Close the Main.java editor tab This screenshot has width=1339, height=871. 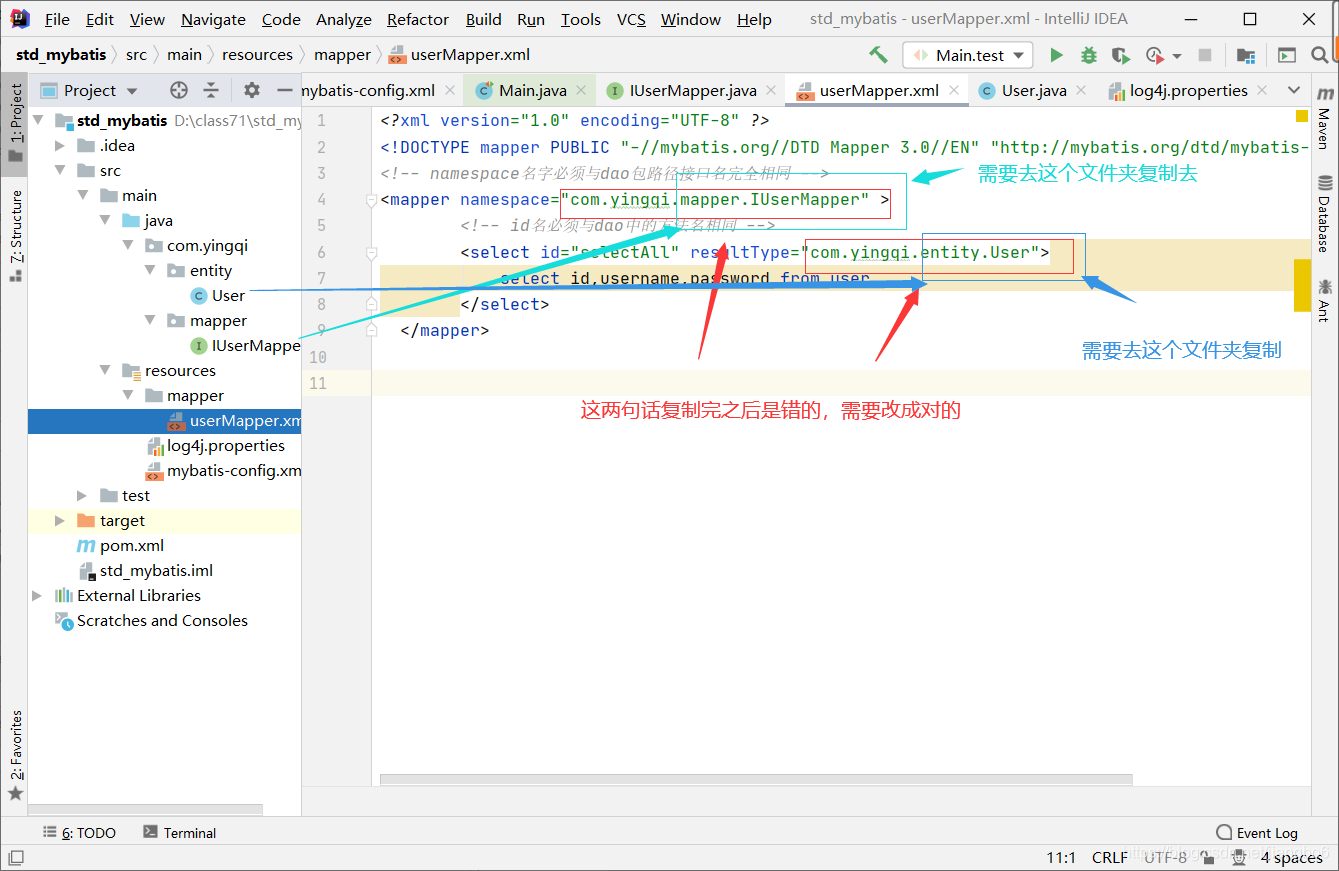tap(582, 90)
